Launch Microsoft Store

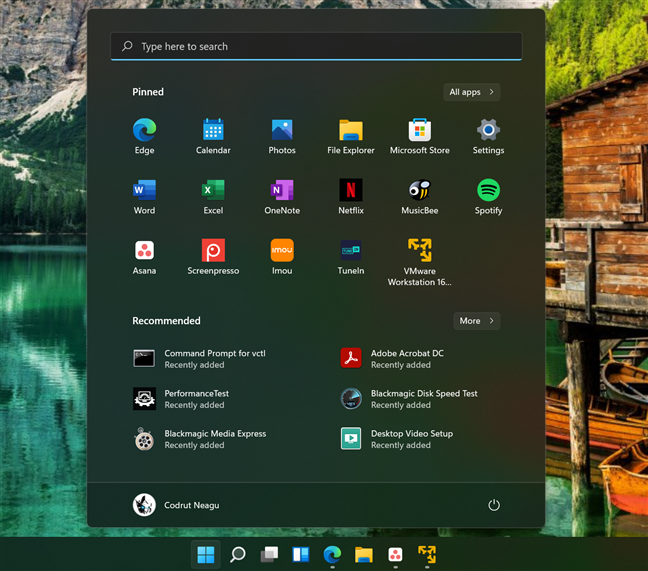pos(419,137)
